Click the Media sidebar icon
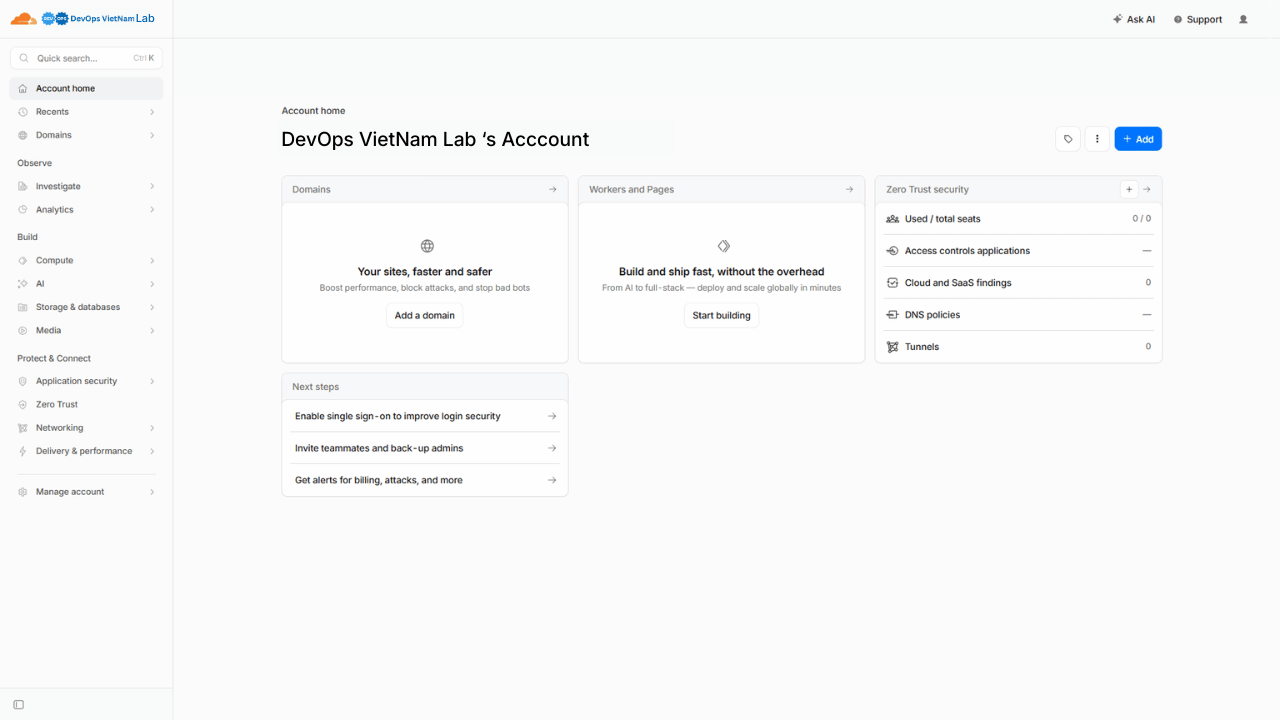The height and width of the screenshot is (720, 1280). 23,330
